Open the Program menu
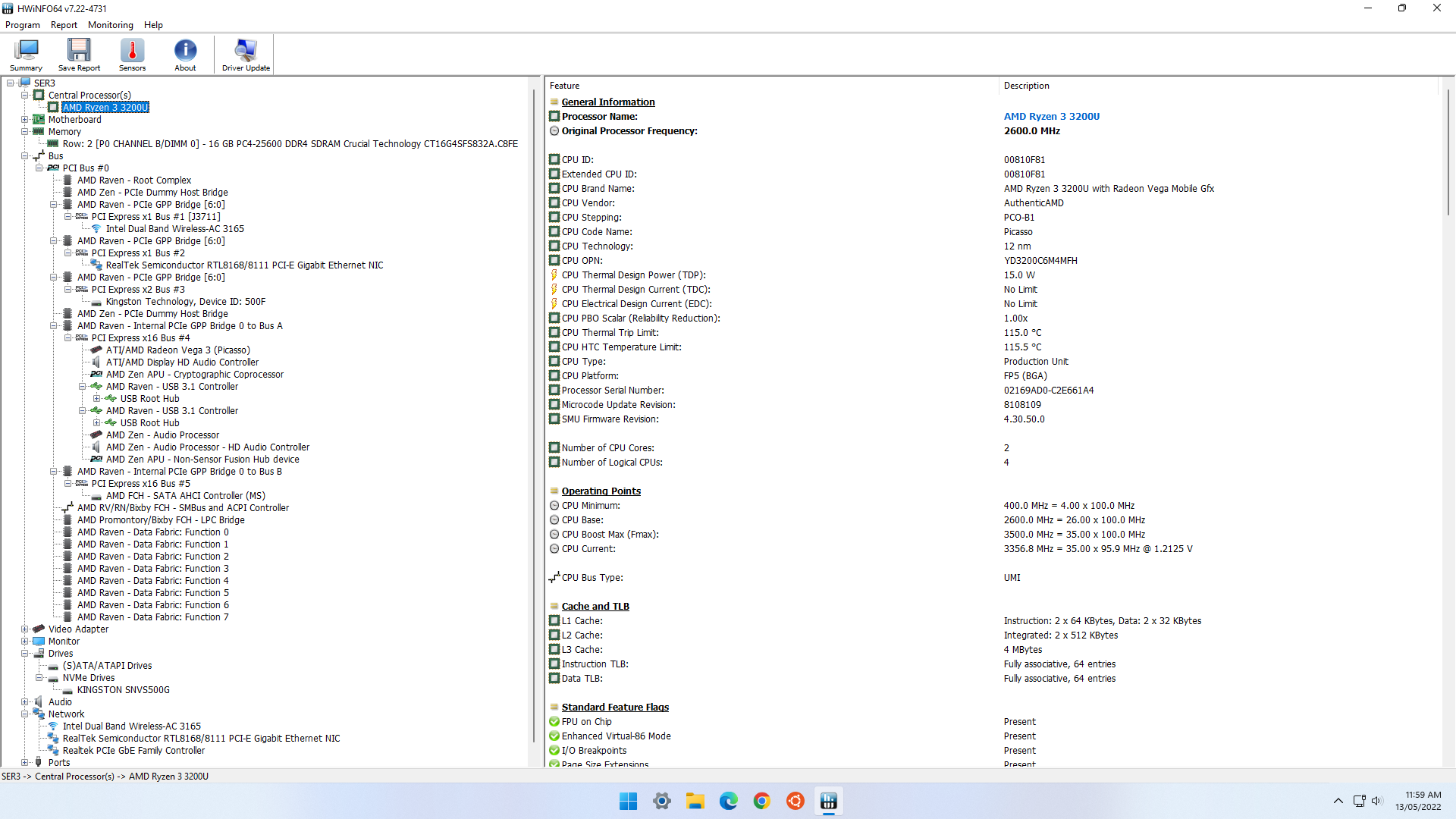Image resolution: width=1456 pixels, height=819 pixels. click(23, 25)
